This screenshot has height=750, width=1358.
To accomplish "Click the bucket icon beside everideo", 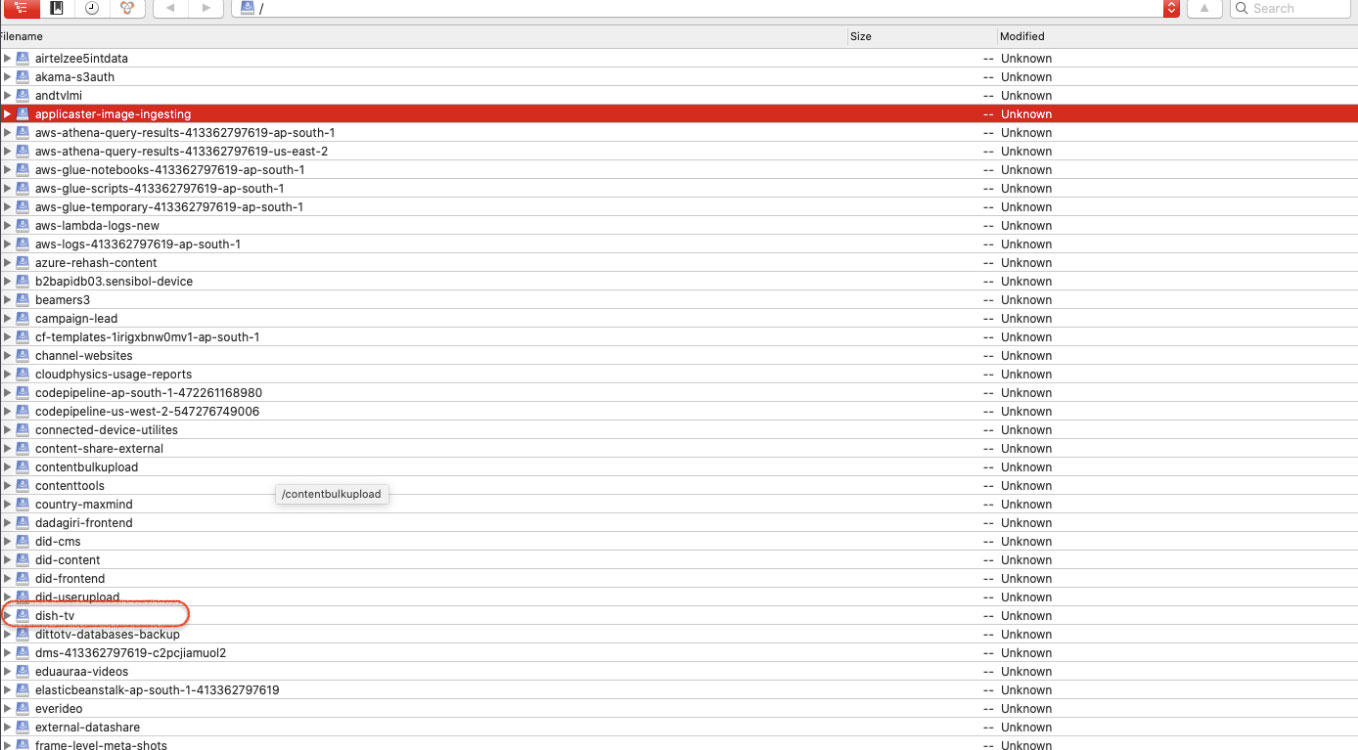I will point(22,709).
